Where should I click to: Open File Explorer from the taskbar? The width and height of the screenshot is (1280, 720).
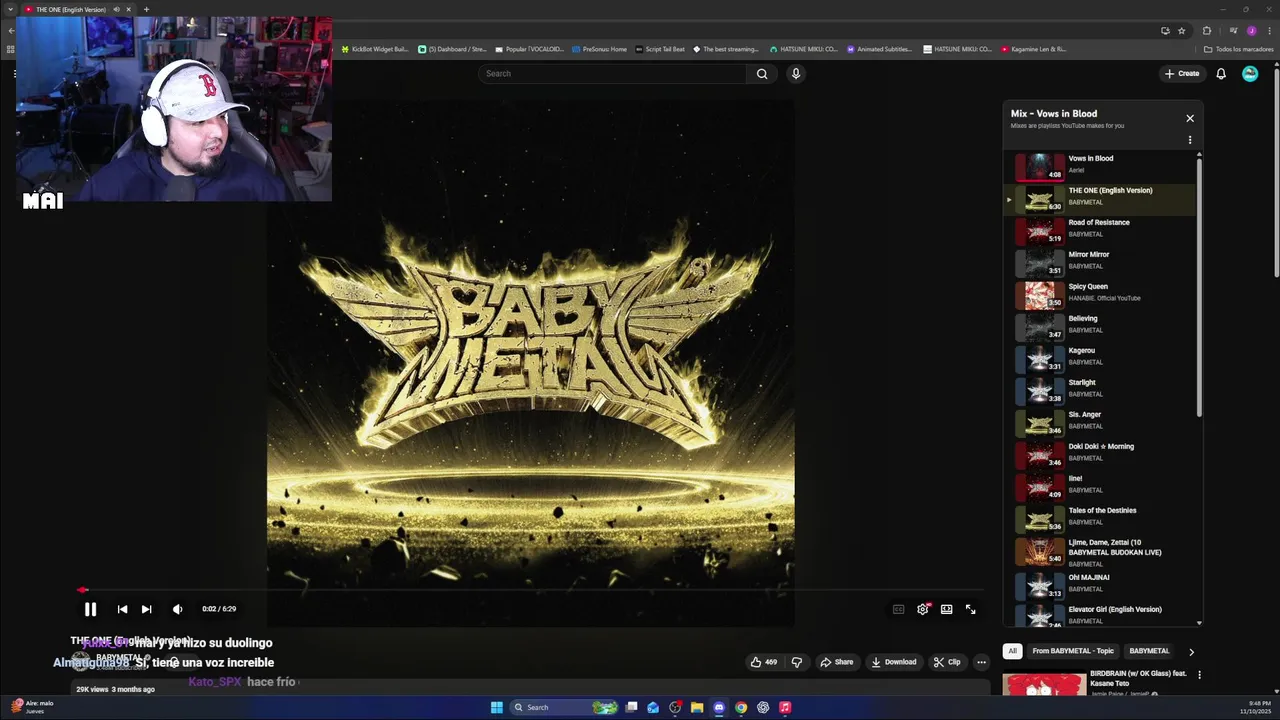click(x=697, y=707)
